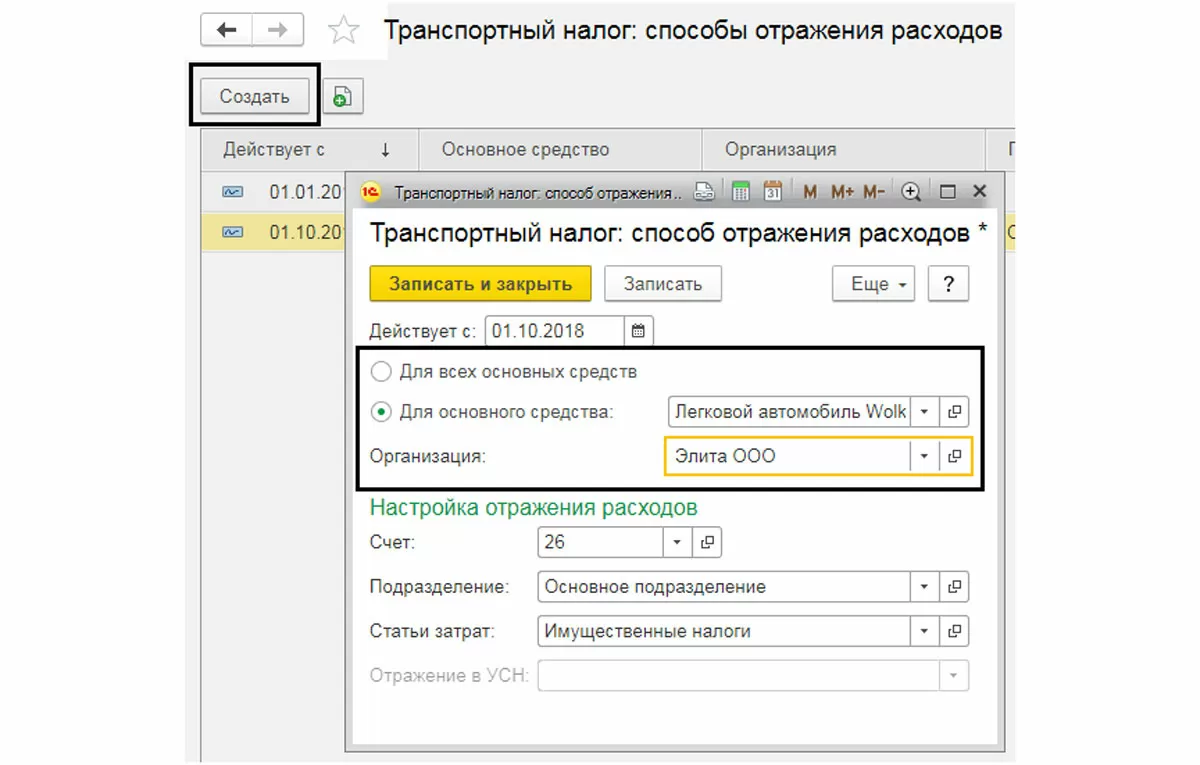Click the Записать и закрыть button
The height and width of the screenshot is (765, 1200).
[480, 284]
